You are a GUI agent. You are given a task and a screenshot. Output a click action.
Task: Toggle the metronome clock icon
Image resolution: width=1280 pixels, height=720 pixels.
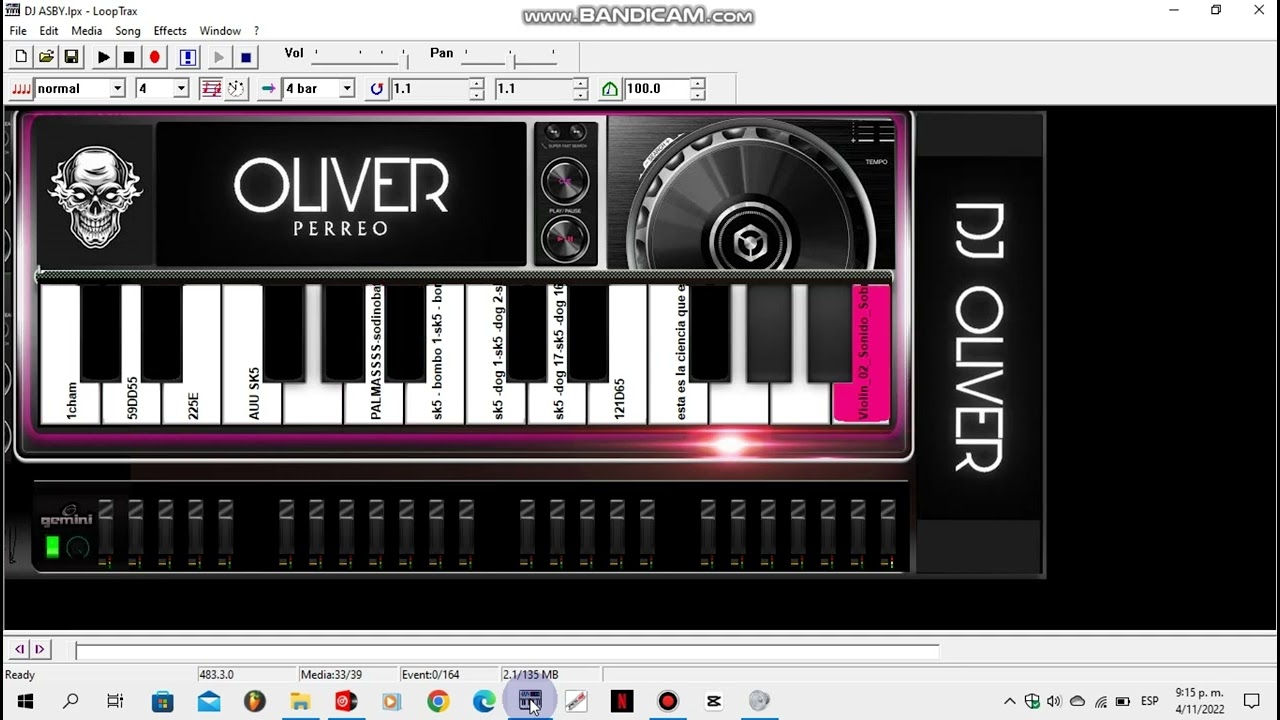coord(236,89)
